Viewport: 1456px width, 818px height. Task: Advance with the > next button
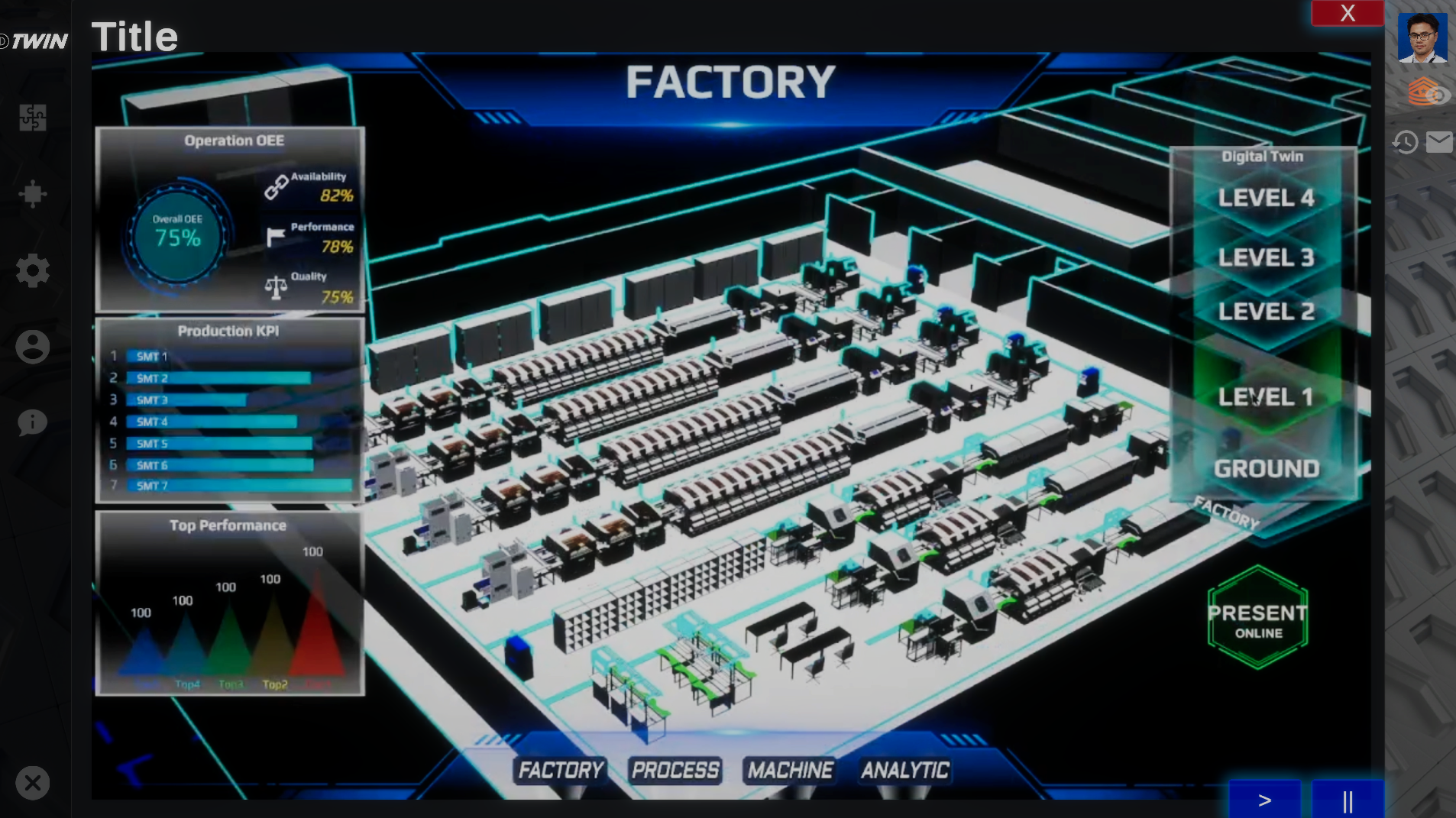pos(1264,800)
